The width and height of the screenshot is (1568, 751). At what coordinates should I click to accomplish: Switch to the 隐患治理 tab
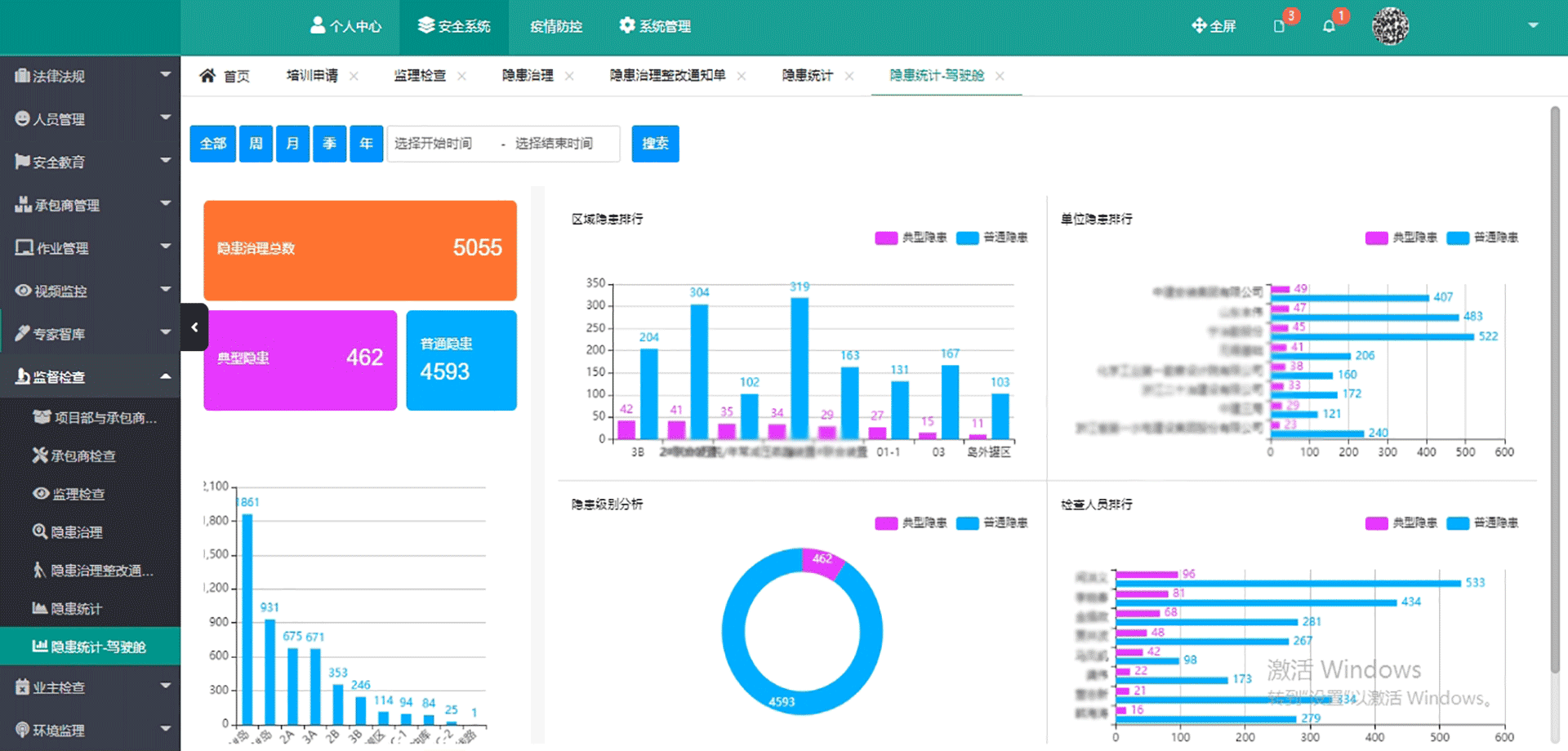point(528,76)
